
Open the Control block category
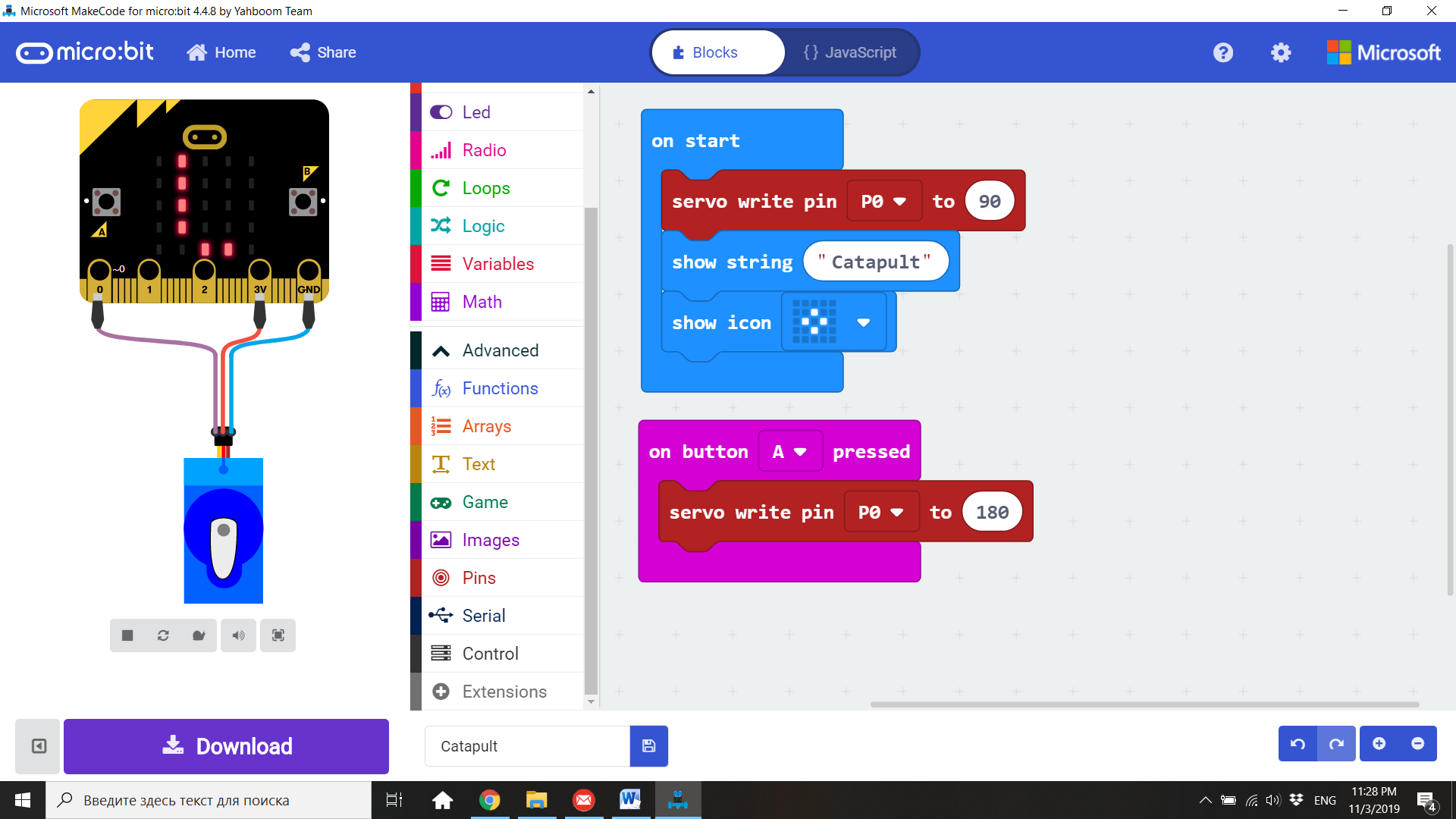click(x=497, y=654)
